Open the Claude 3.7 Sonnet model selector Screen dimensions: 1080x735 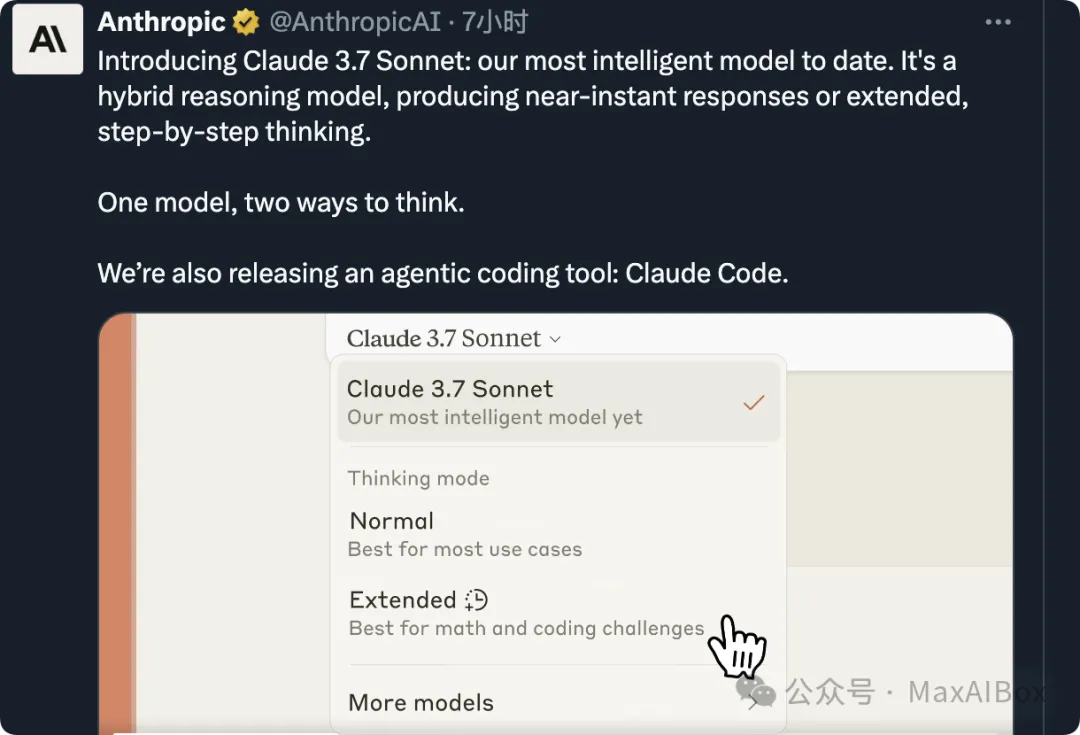pyautogui.click(x=454, y=338)
